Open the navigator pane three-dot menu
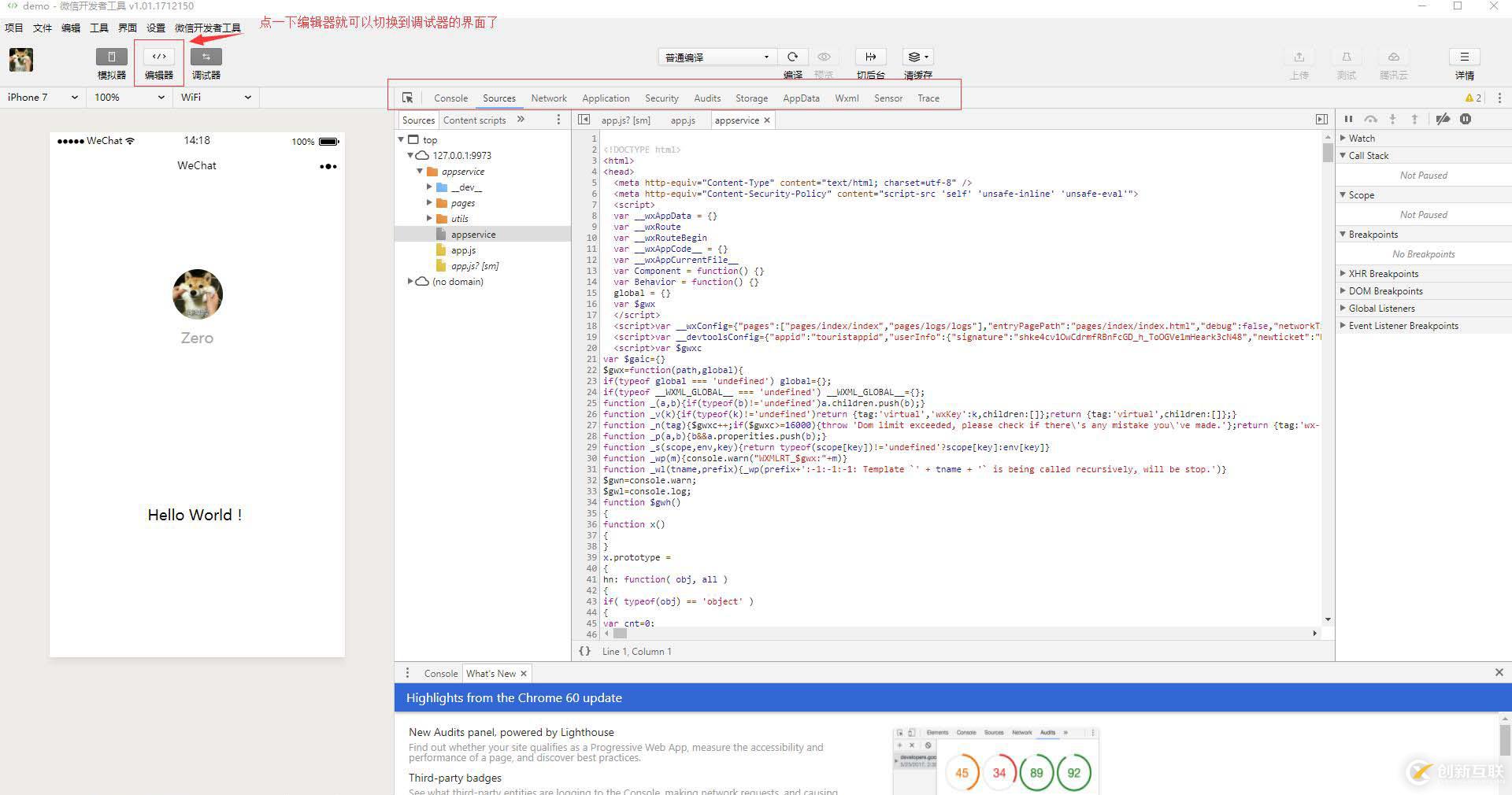Image resolution: width=1512 pixels, height=795 pixels. coord(558,120)
